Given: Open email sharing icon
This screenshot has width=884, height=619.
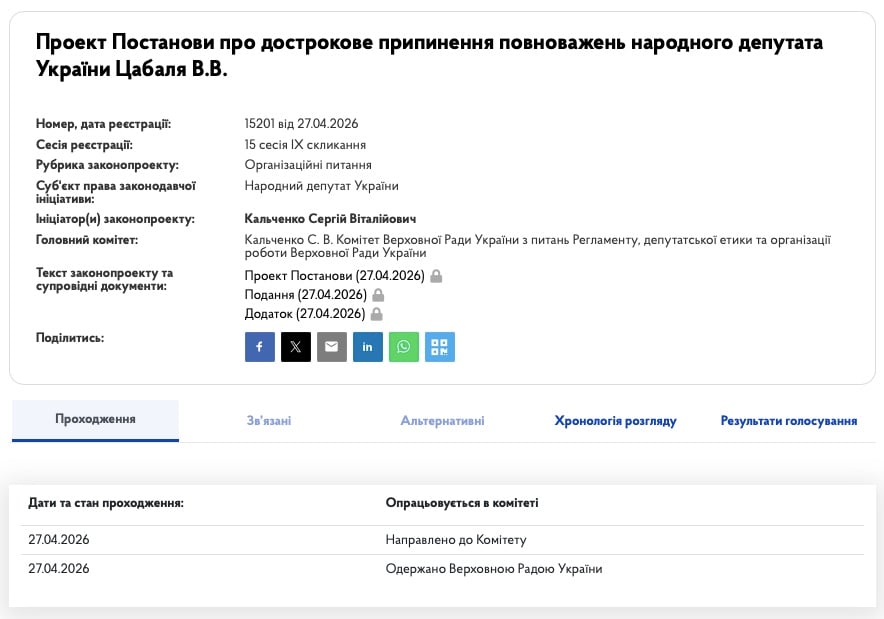Looking at the screenshot, I should coord(331,346).
